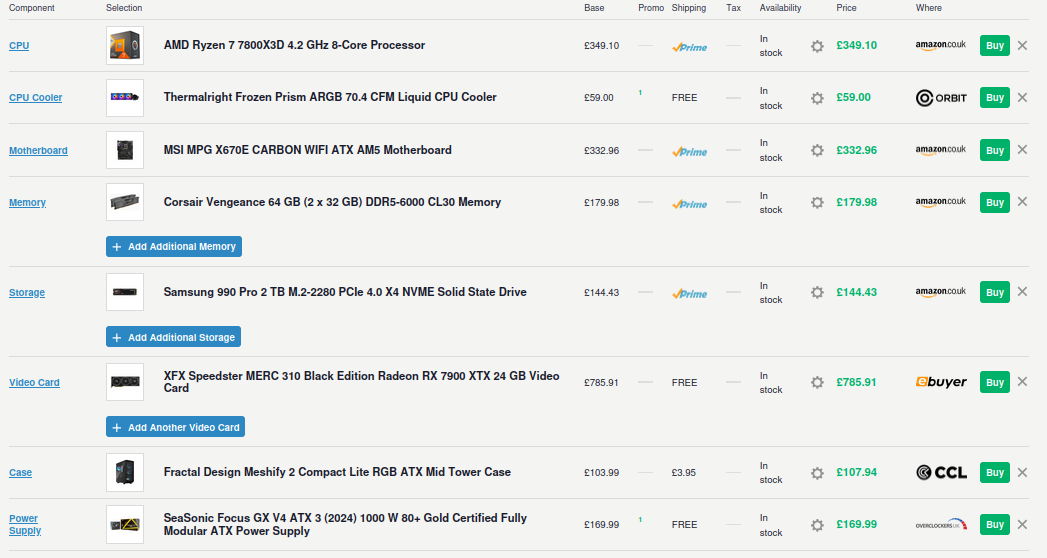Open price settings gear for CPU row

(x=817, y=46)
